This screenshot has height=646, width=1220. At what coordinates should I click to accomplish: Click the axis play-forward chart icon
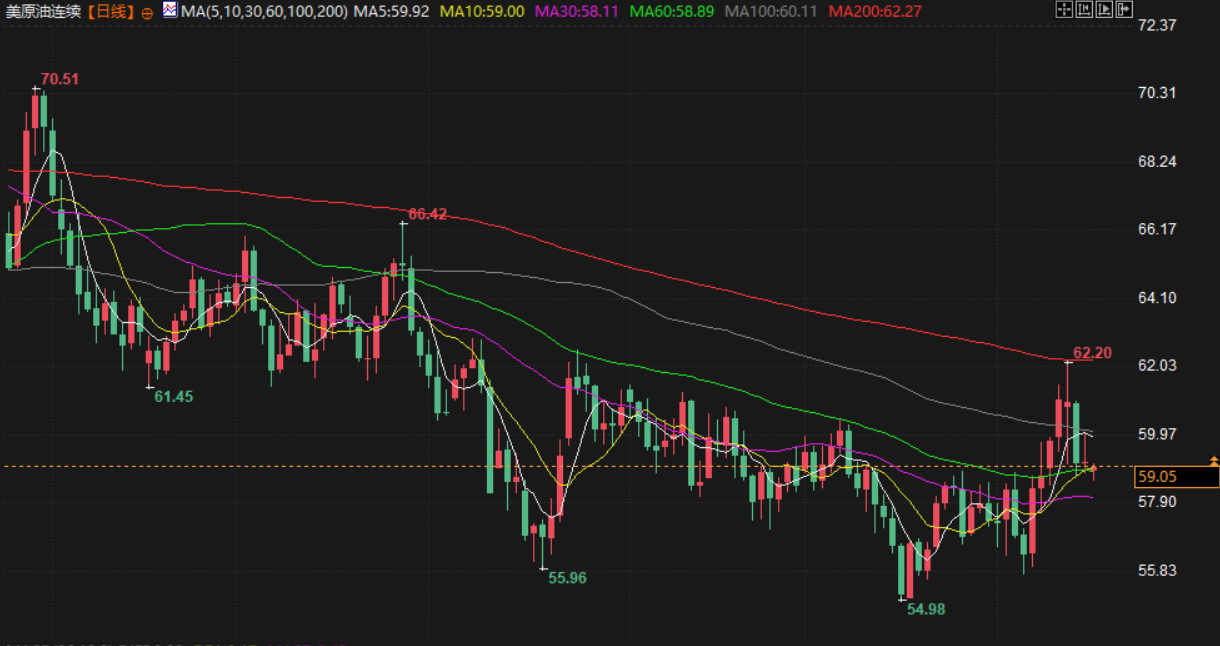(x=1104, y=9)
